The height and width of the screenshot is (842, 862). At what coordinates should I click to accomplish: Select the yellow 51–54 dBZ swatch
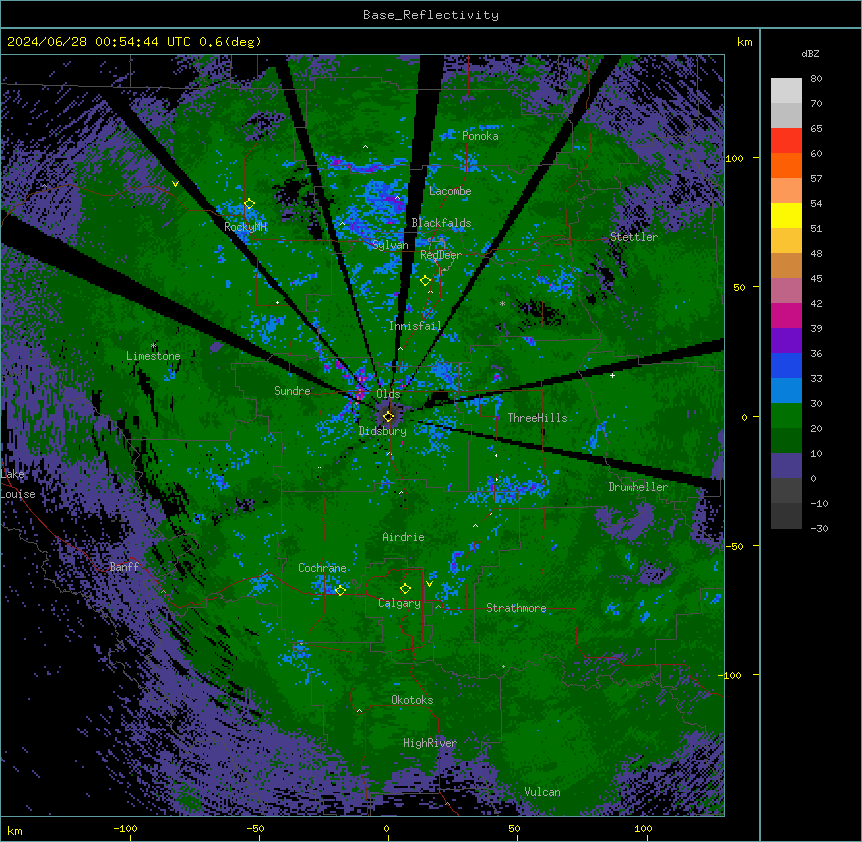(x=786, y=215)
